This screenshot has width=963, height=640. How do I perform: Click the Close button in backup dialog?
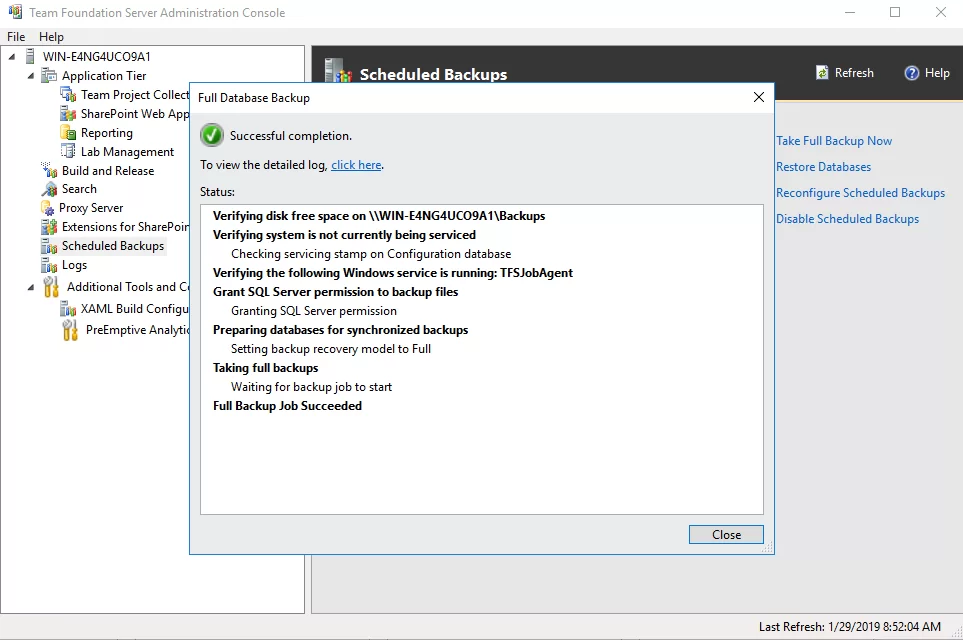[726, 534]
